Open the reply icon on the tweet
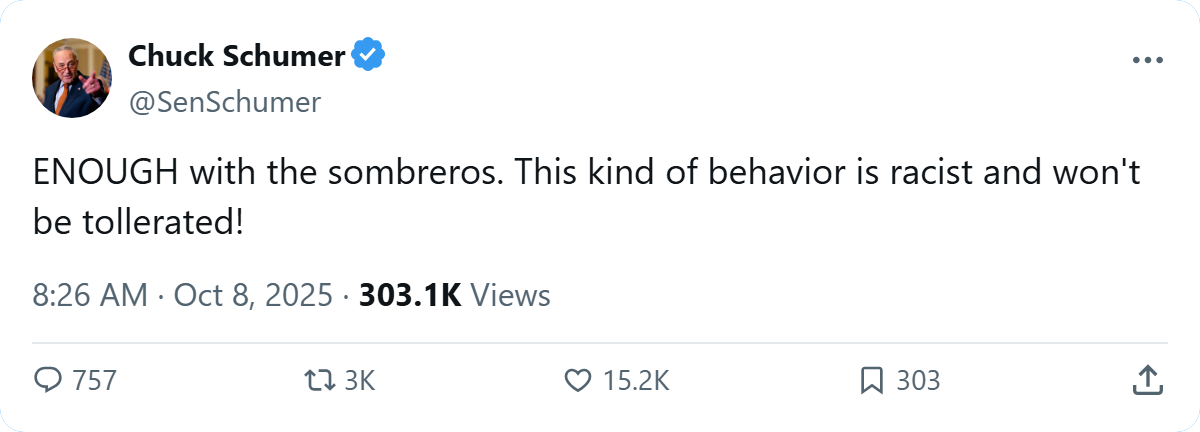 click(x=48, y=380)
